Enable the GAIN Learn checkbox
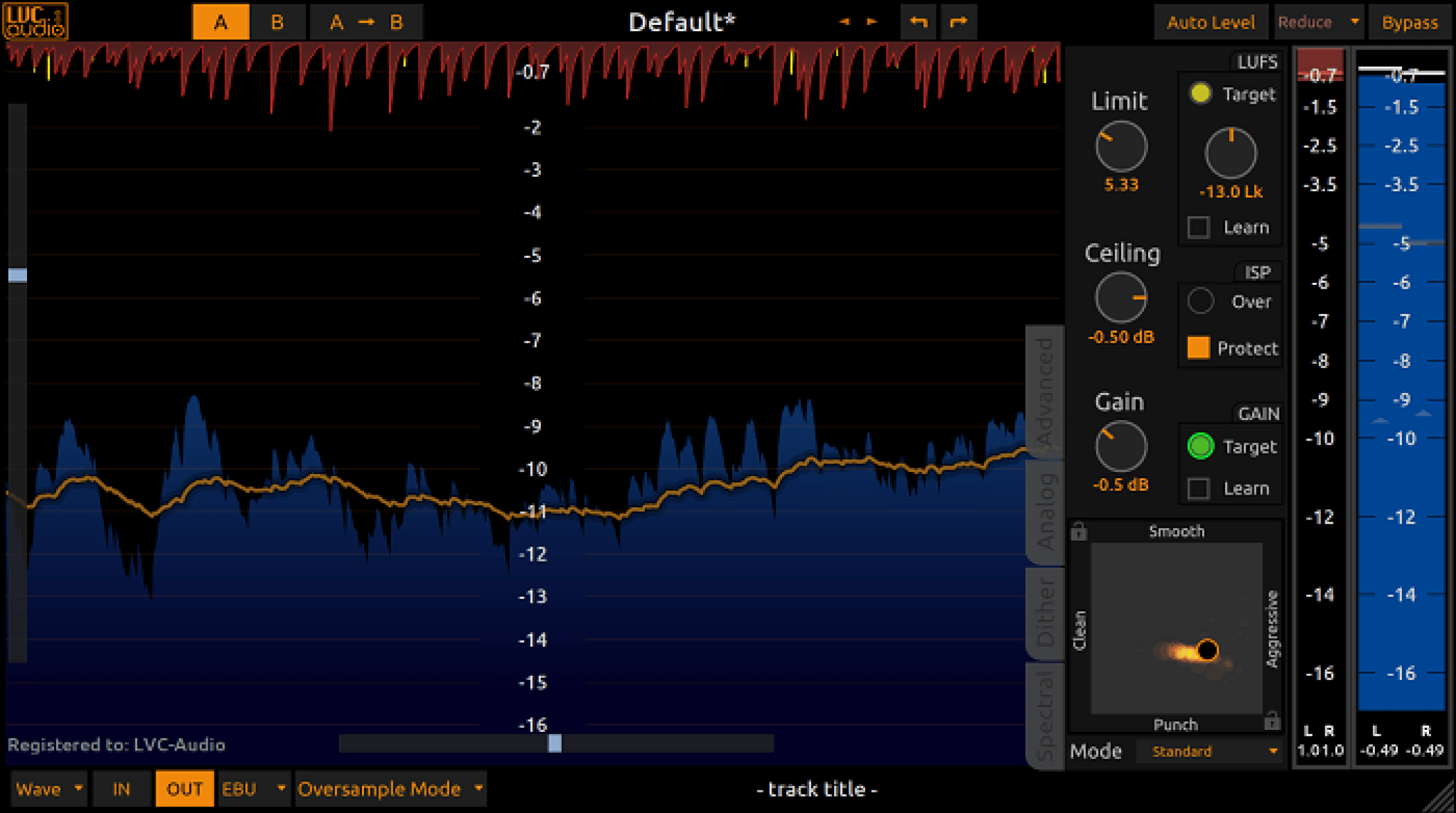This screenshot has height=813, width=1456. click(1199, 488)
